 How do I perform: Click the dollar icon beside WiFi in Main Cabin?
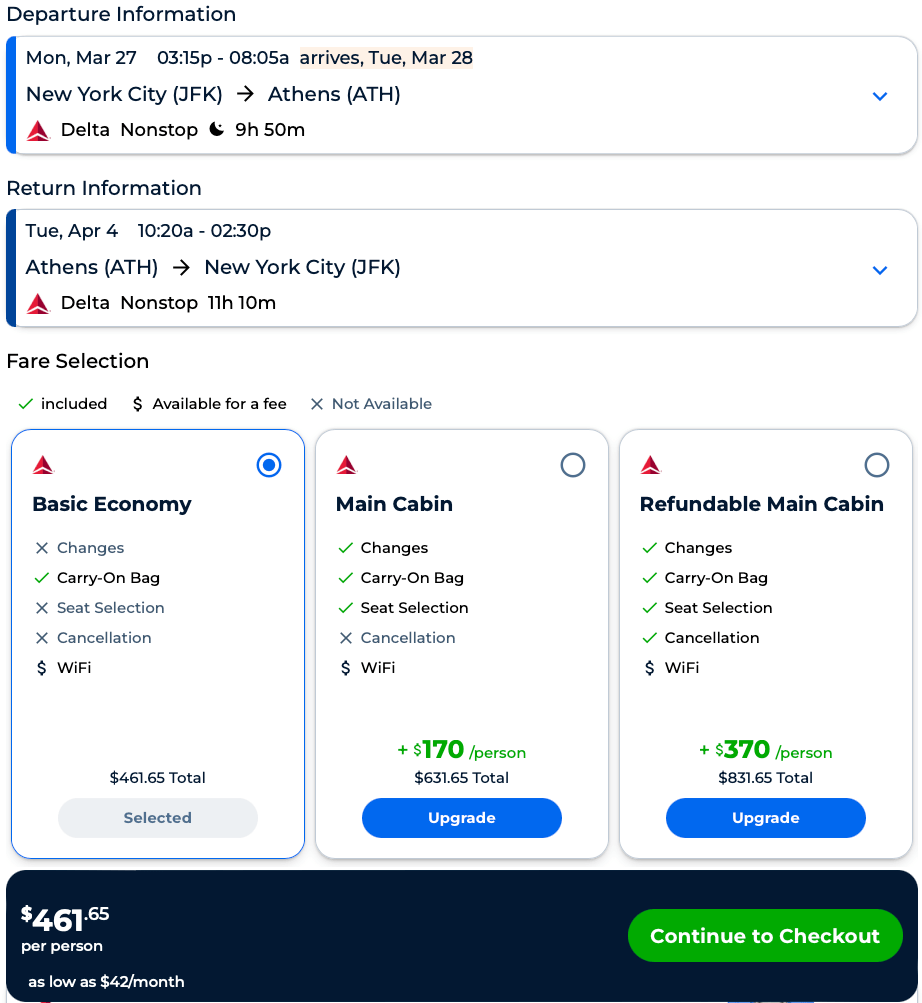pos(344,667)
